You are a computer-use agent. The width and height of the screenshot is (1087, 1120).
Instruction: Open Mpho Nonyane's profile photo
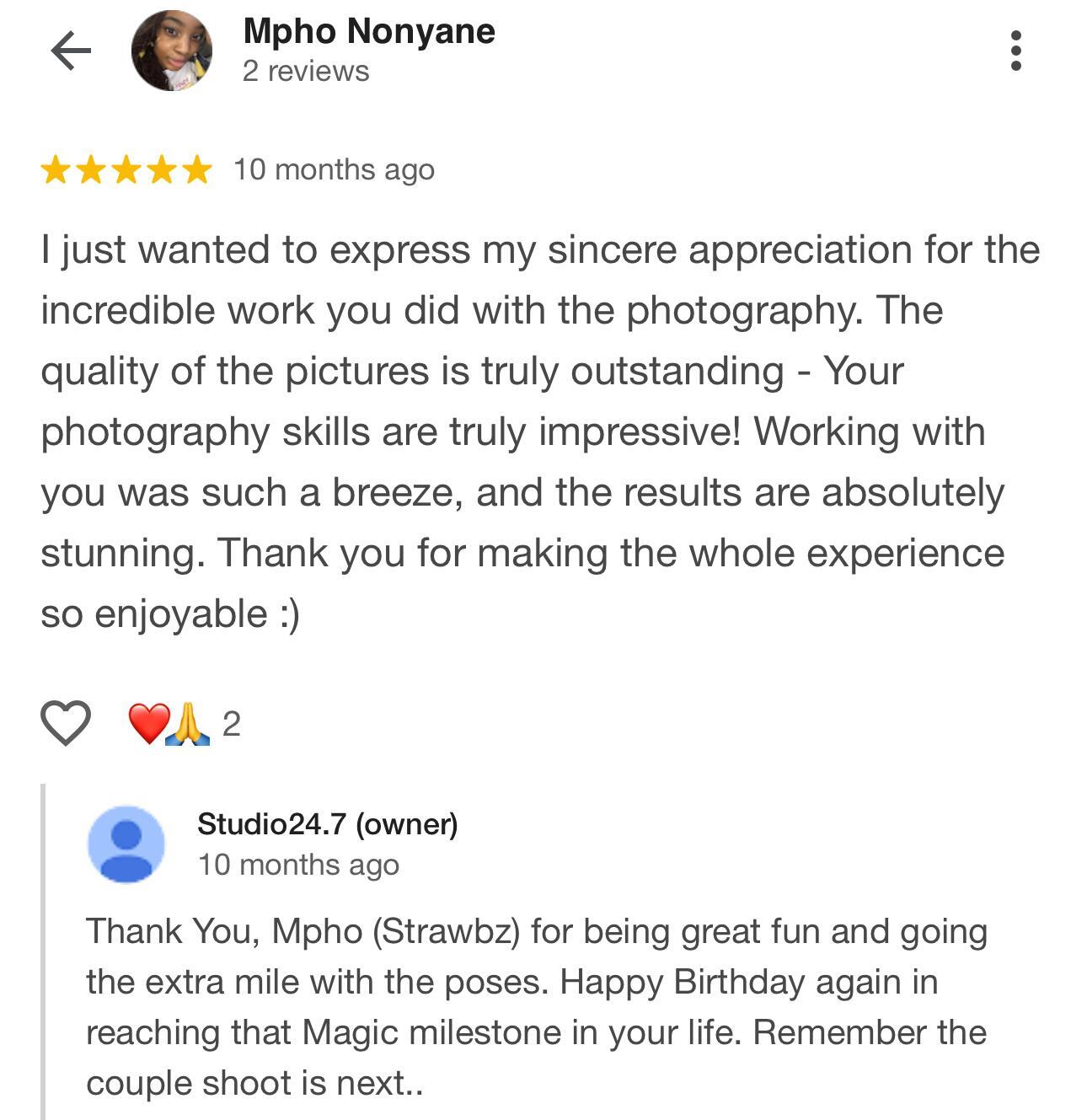click(x=171, y=51)
